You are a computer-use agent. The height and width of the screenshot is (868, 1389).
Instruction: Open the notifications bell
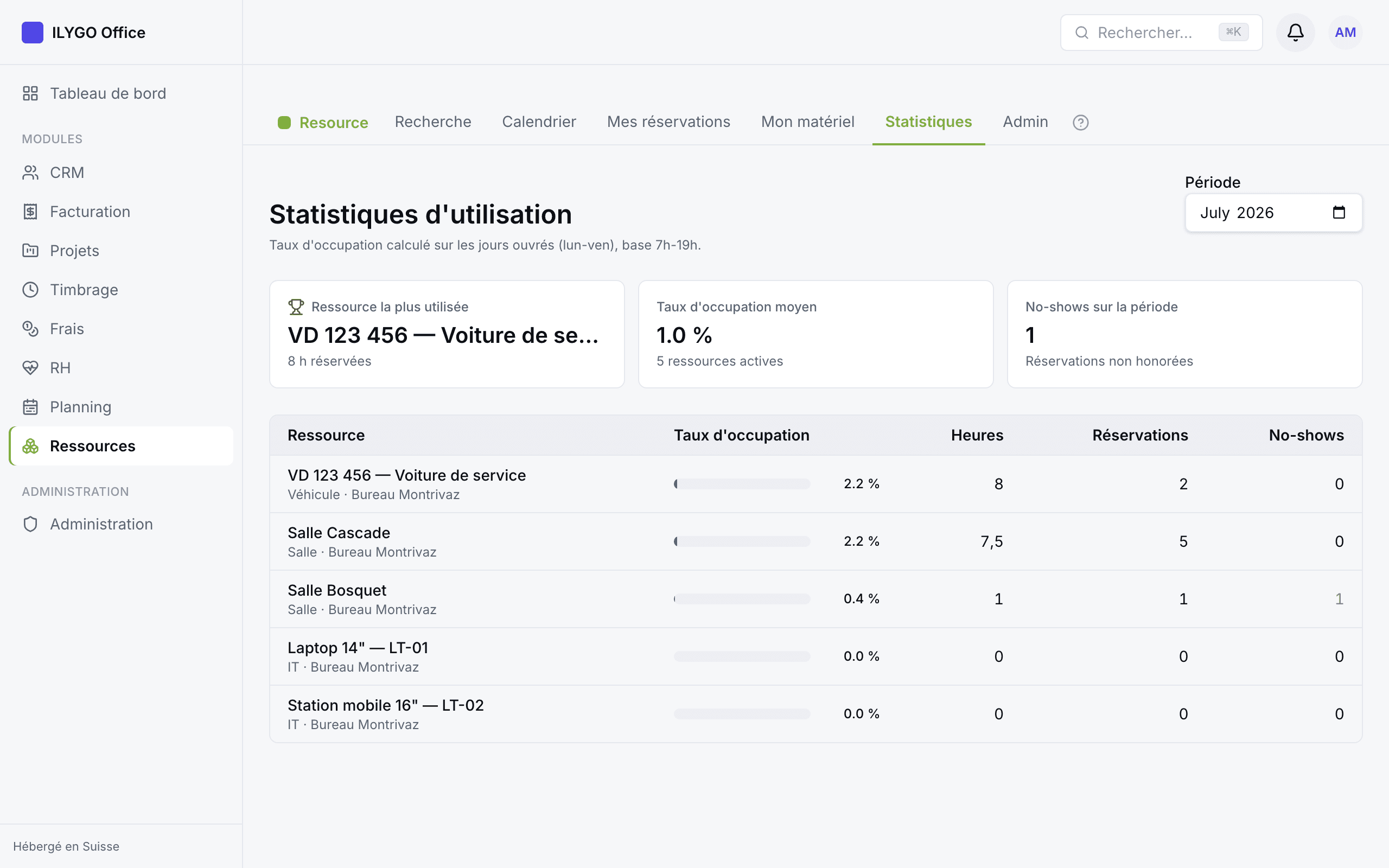click(x=1295, y=32)
